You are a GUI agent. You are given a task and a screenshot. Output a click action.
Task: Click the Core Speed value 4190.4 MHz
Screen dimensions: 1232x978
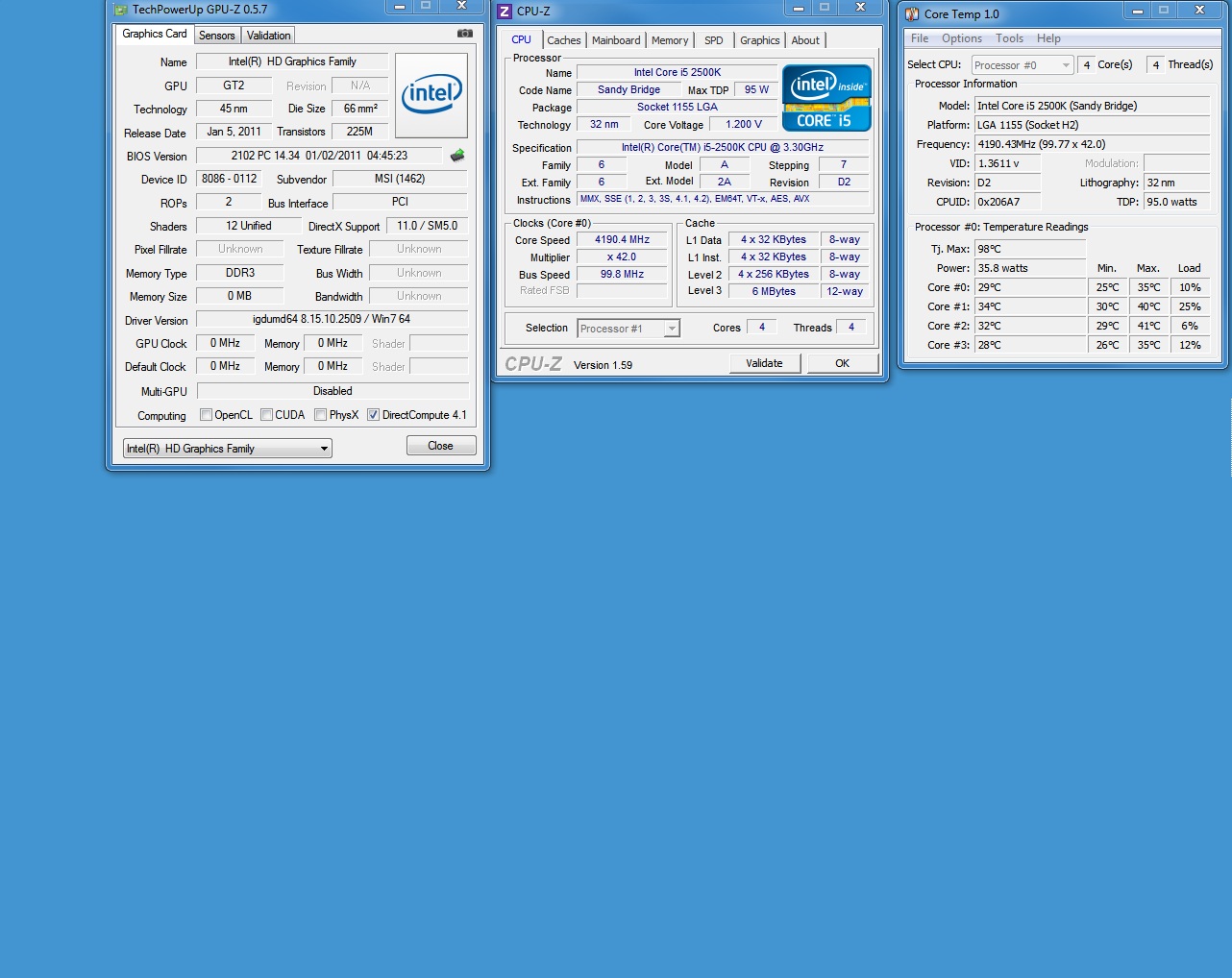point(622,240)
